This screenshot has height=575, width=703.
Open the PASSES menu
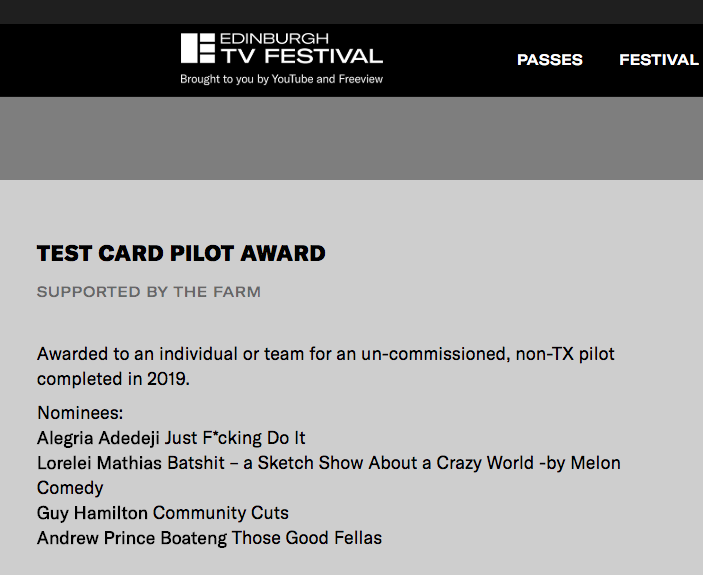click(549, 60)
